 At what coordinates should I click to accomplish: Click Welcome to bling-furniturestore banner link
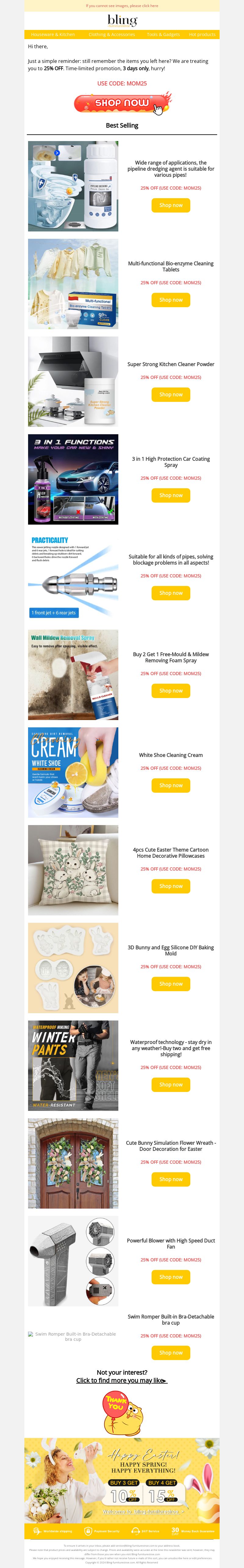point(143,1512)
